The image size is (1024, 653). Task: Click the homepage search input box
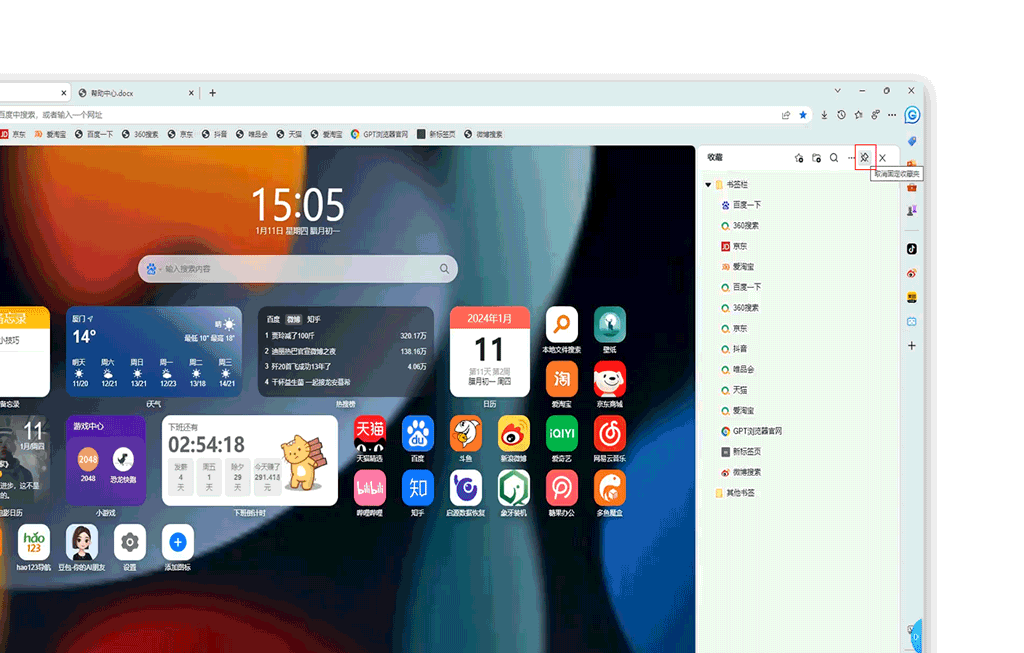pos(300,269)
